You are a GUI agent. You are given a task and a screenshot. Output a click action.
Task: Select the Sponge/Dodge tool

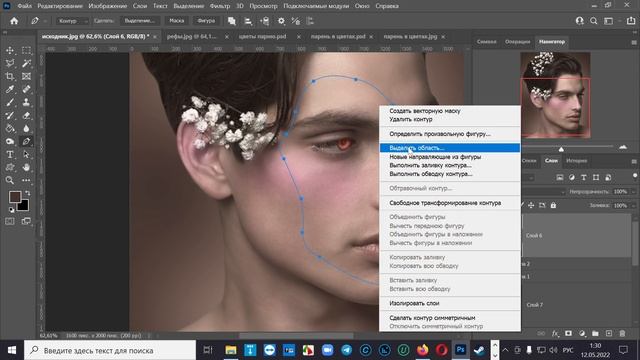tap(10, 142)
